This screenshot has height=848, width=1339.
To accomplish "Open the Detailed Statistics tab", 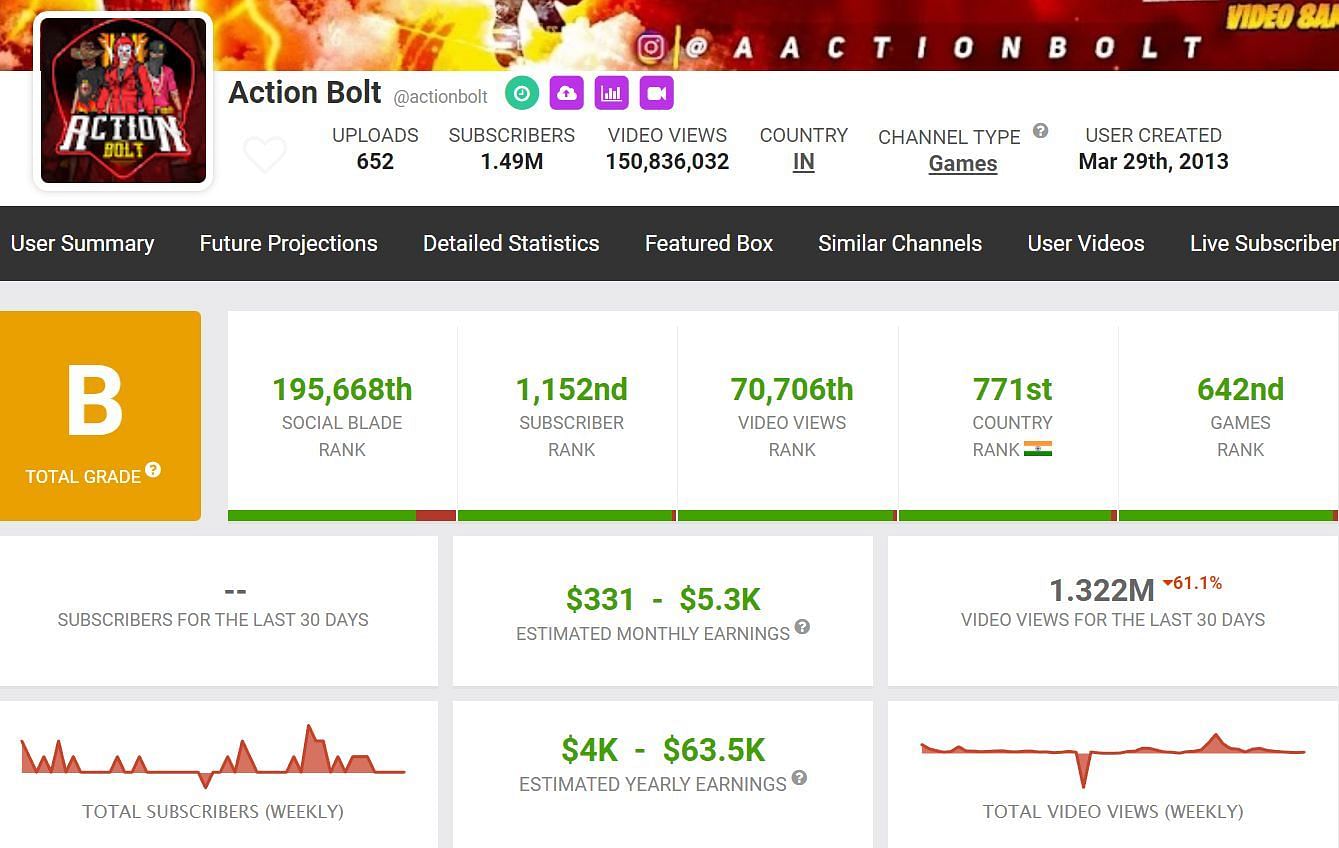I will 511,243.
